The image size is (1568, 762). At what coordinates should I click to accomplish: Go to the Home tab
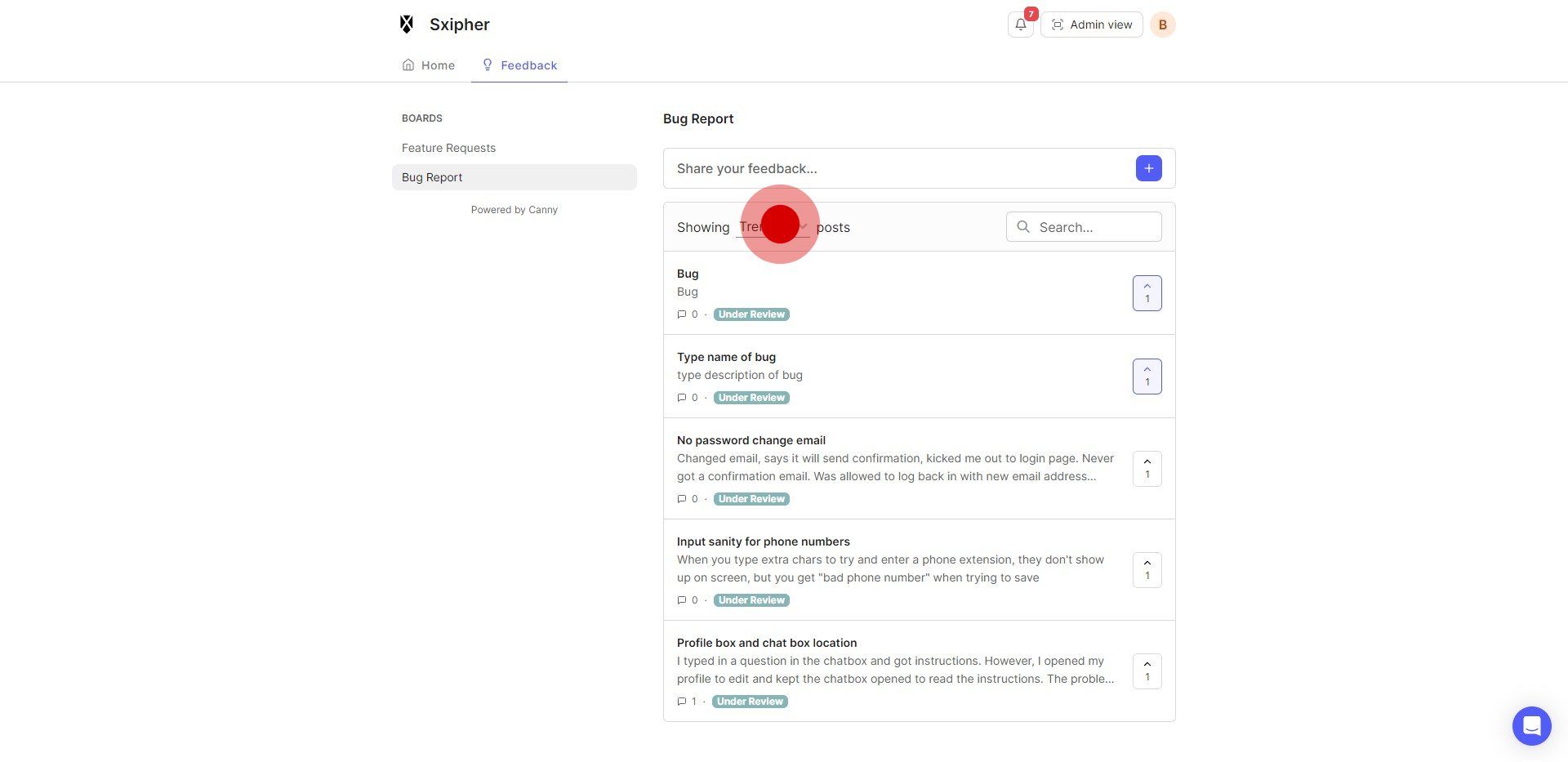(x=429, y=65)
